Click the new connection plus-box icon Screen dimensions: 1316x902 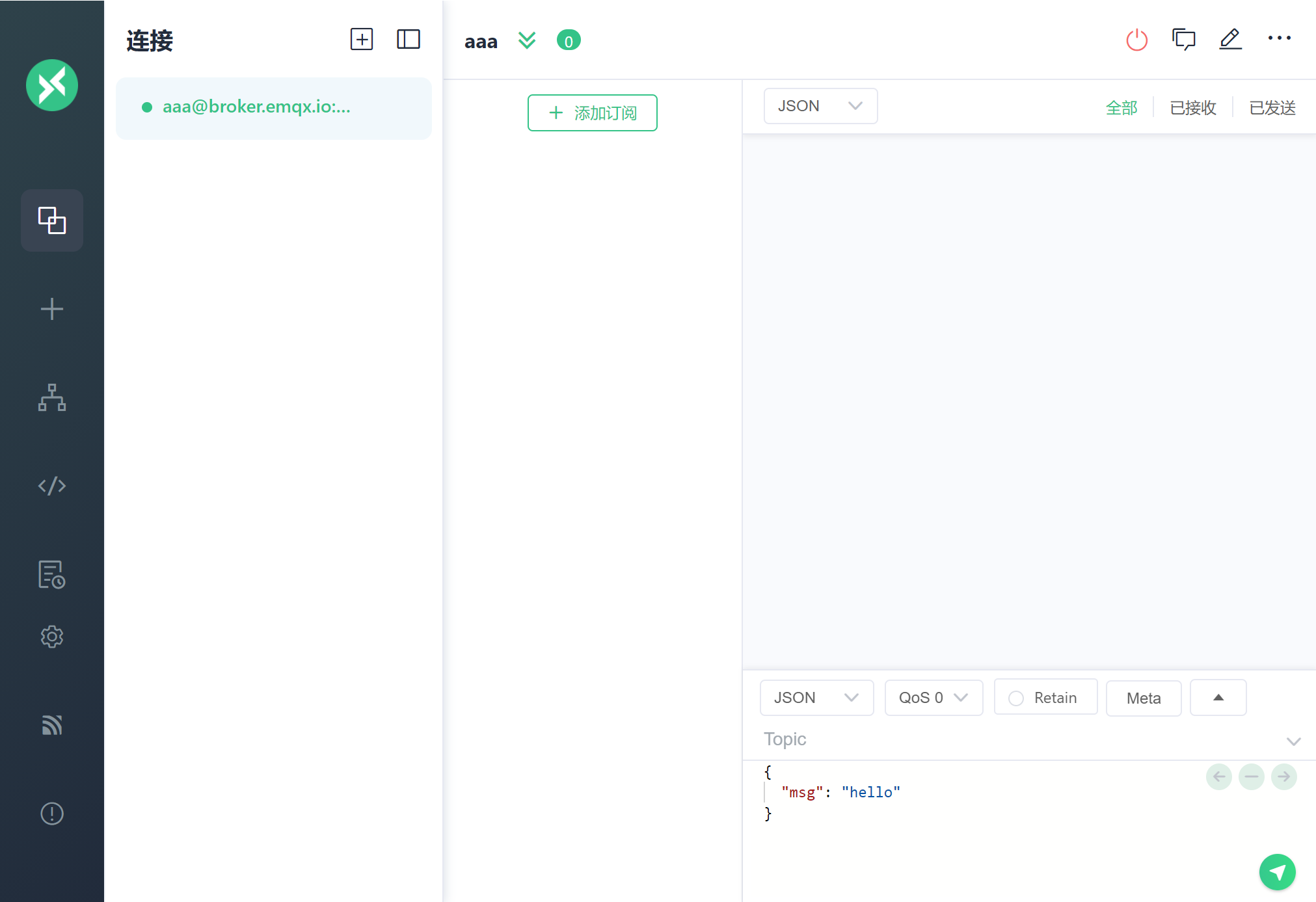(x=361, y=40)
